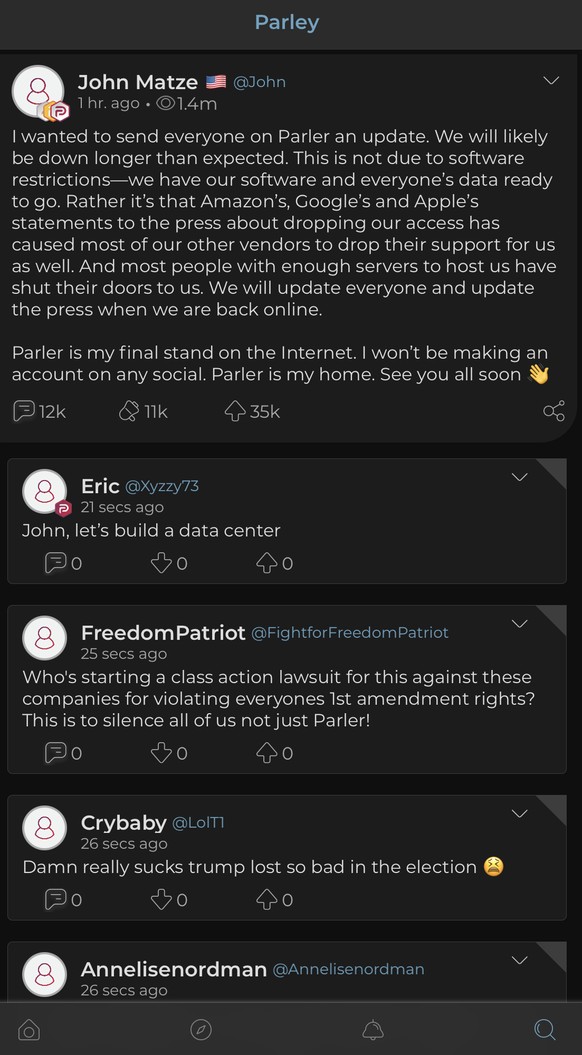Open the @Annelisenordman handle
This screenshot has height=1055, width=582.
(348, 969)
